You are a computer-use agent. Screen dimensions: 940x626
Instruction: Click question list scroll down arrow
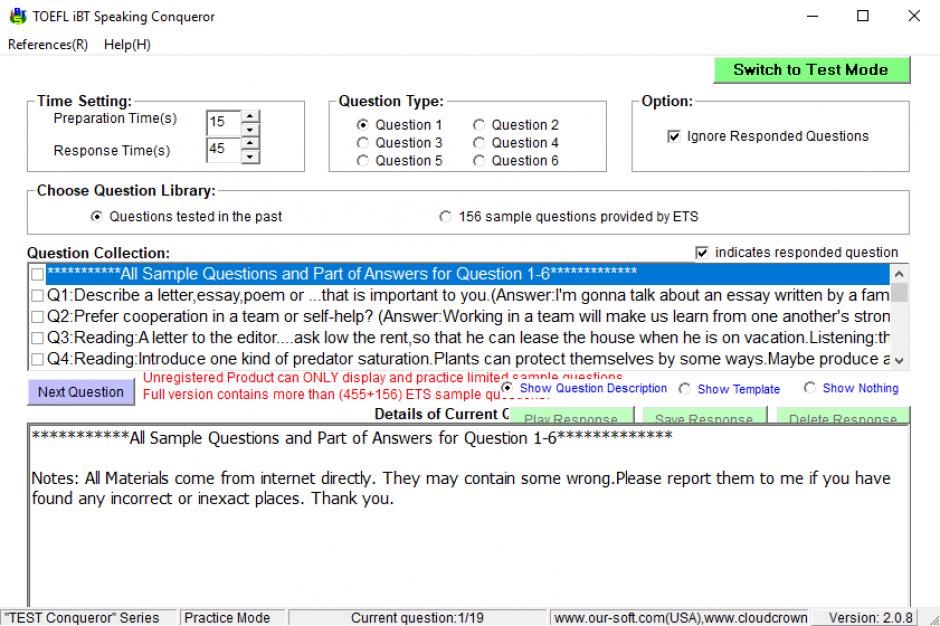899,360
